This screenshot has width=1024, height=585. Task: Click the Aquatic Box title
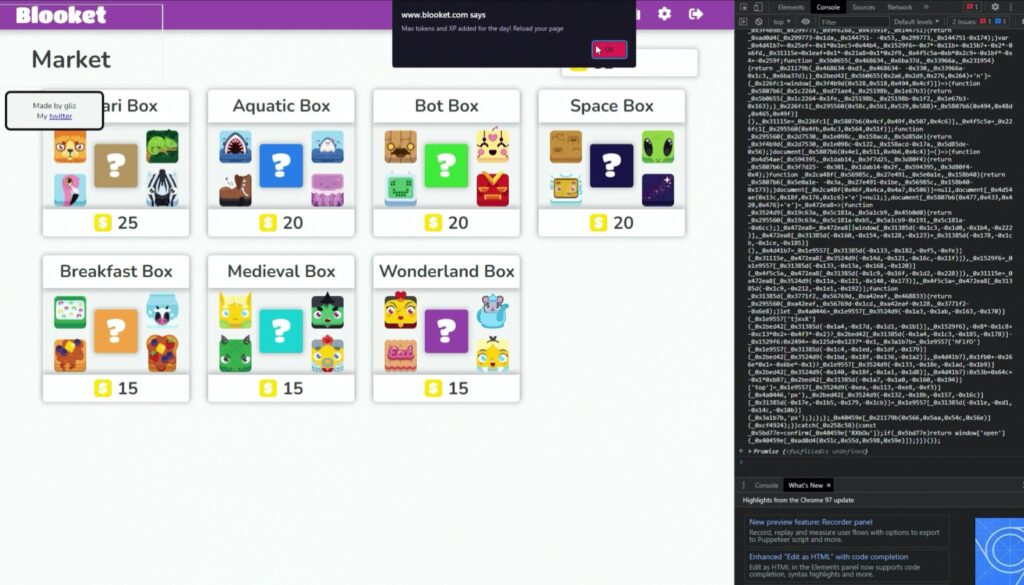click(281, 106)
